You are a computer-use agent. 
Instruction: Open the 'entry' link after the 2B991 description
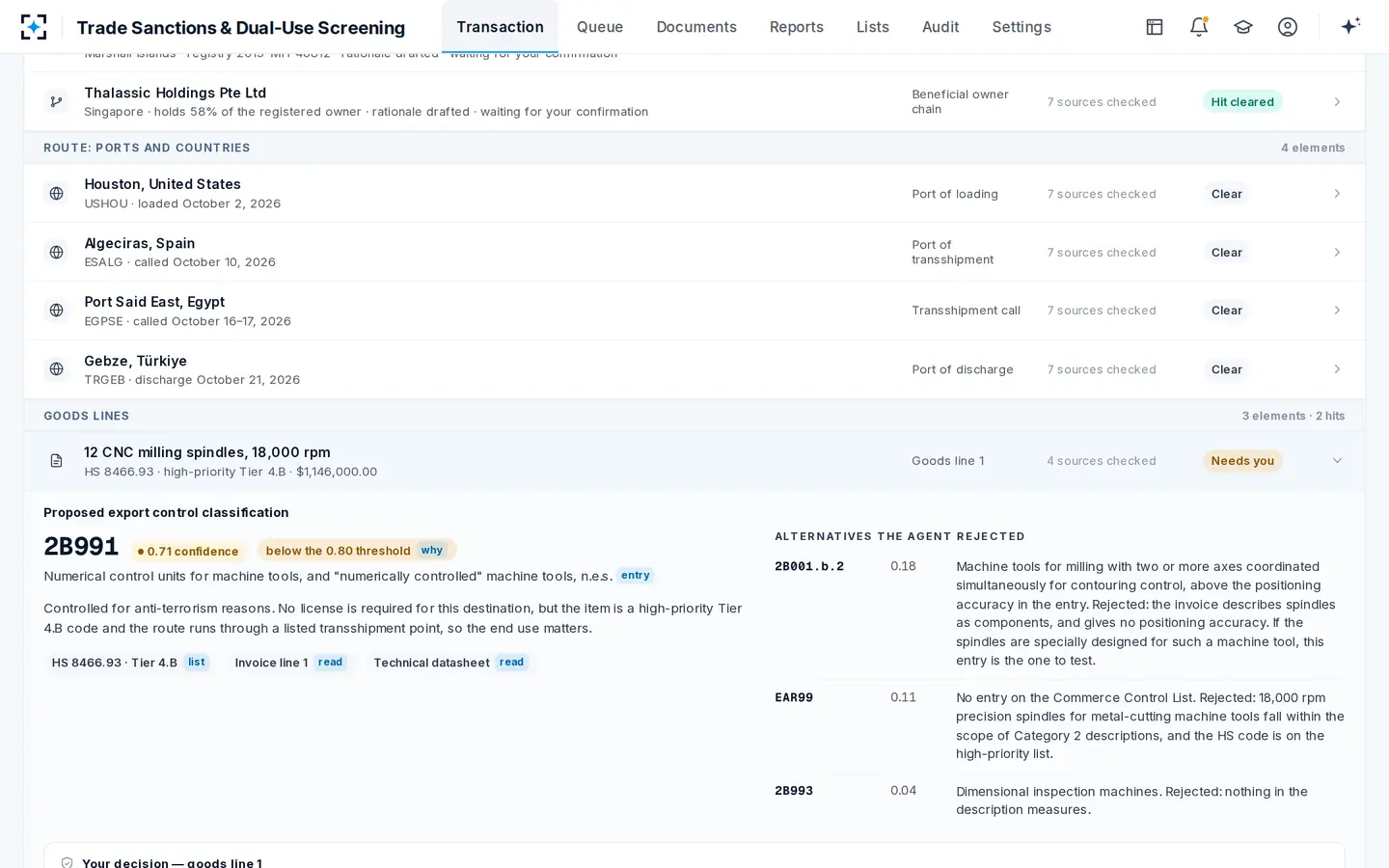[x=636, y=576]
